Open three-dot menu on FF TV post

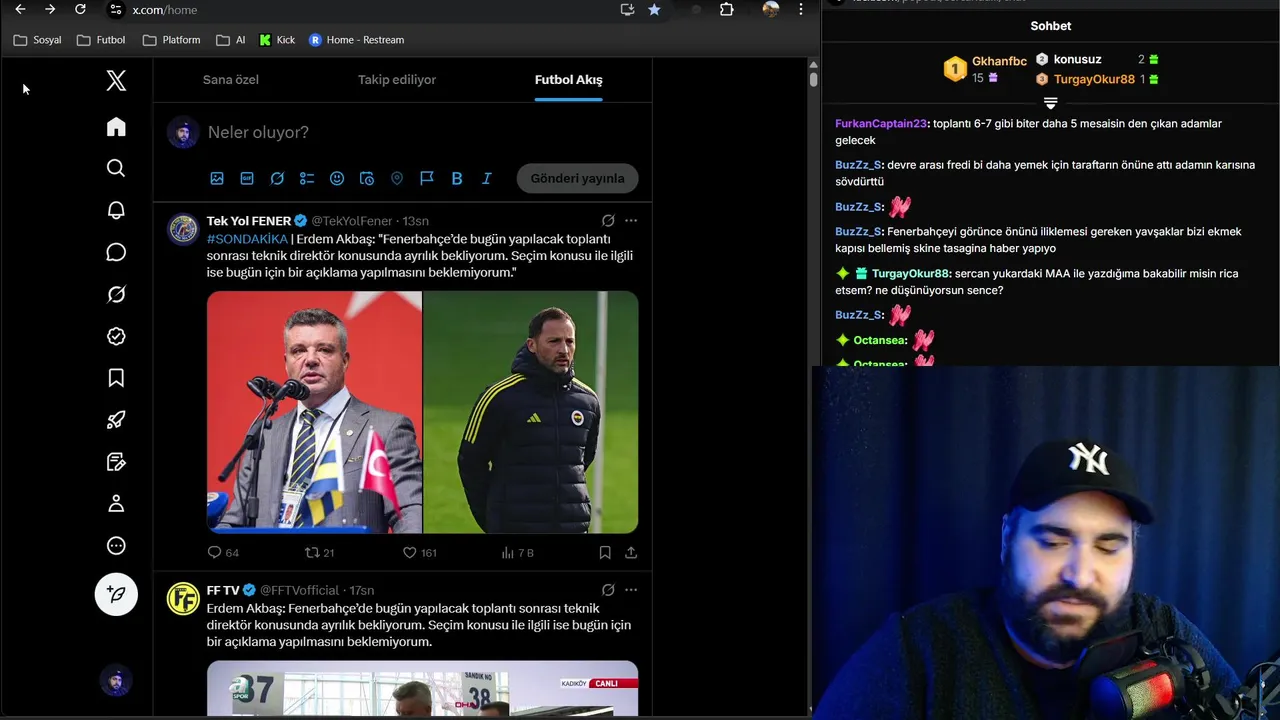pos(631,590)
